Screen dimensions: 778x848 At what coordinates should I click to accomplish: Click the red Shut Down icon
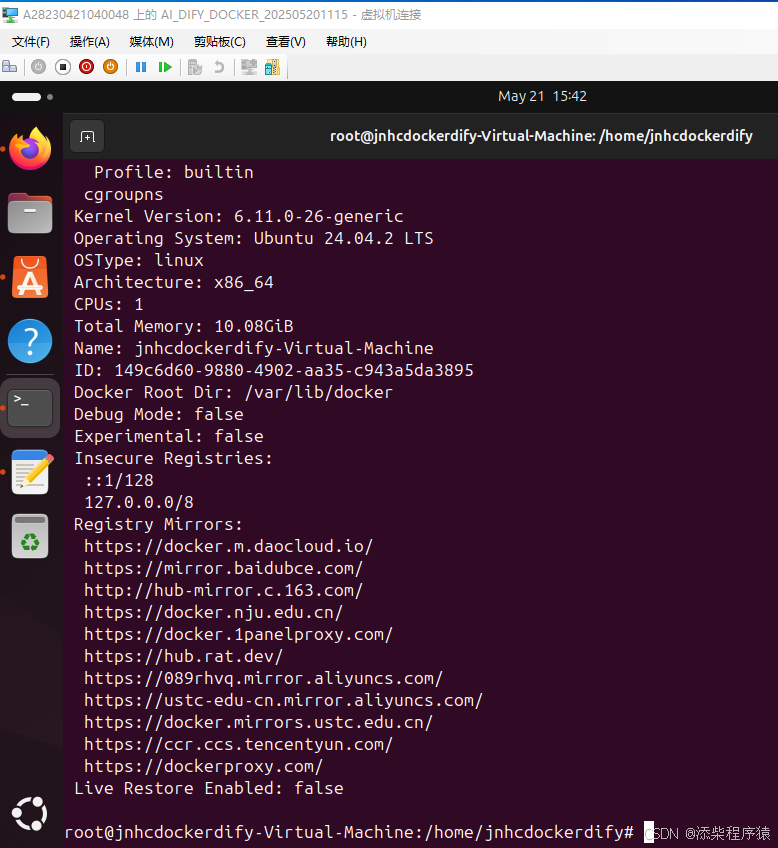coord(87,67)
